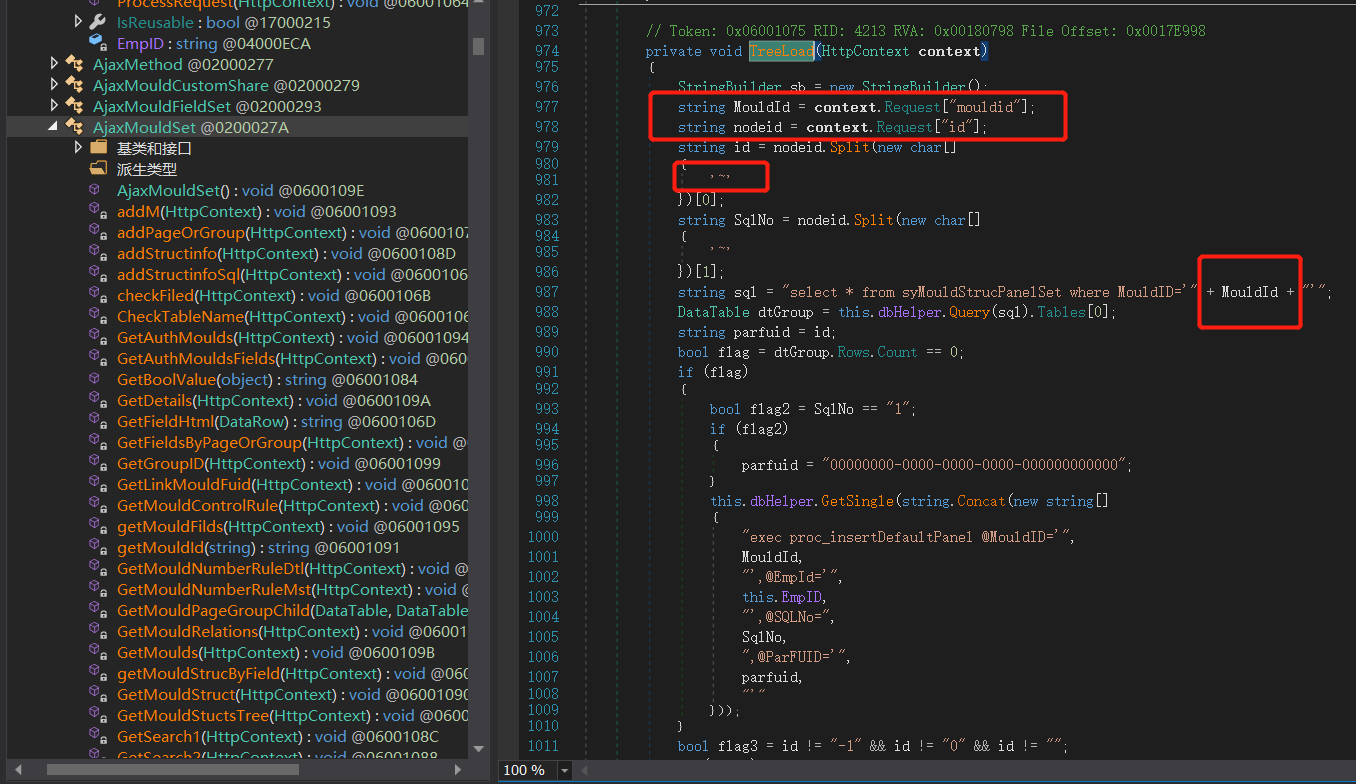Viewport: 1356px width, 784px height.
Task: Select GetFieldsByPageOrGroup in the tree
Action: coord(292,442)
